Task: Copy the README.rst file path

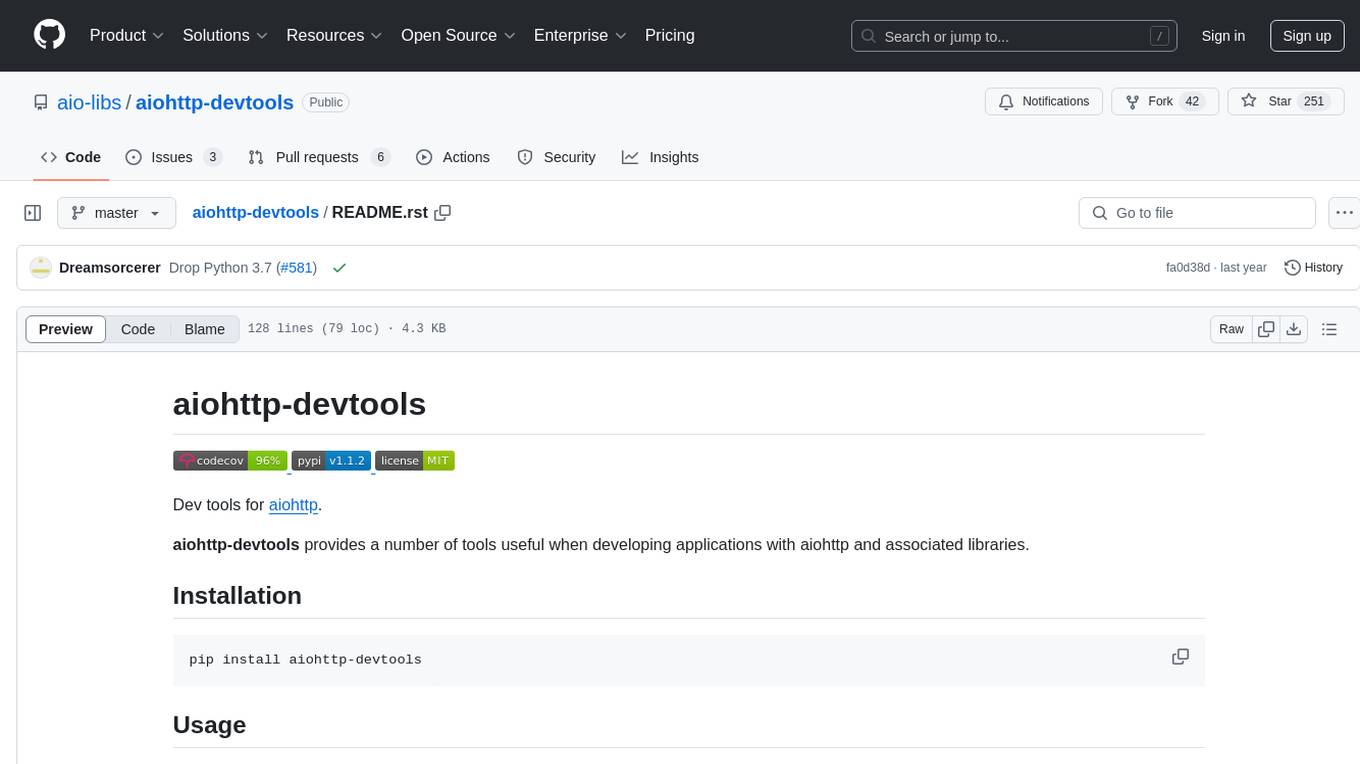Action: coord(443,212)
